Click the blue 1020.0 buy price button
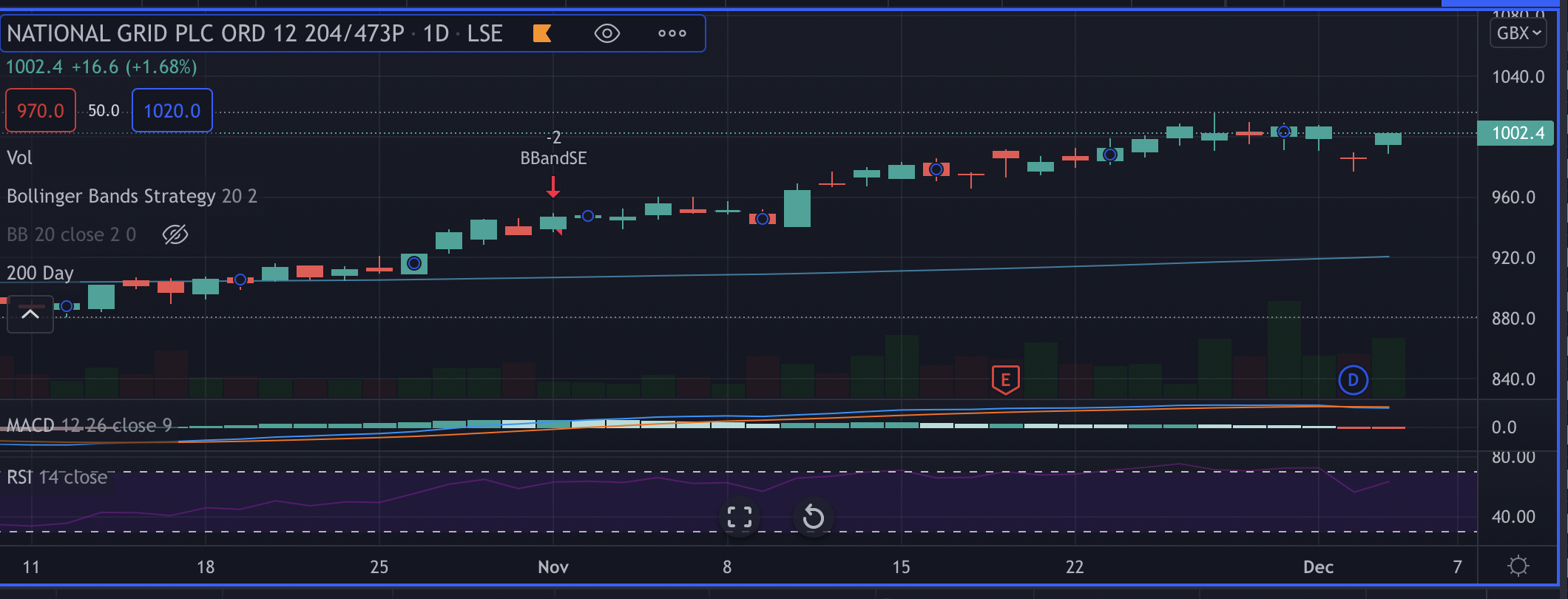 (x=172, y=110)
